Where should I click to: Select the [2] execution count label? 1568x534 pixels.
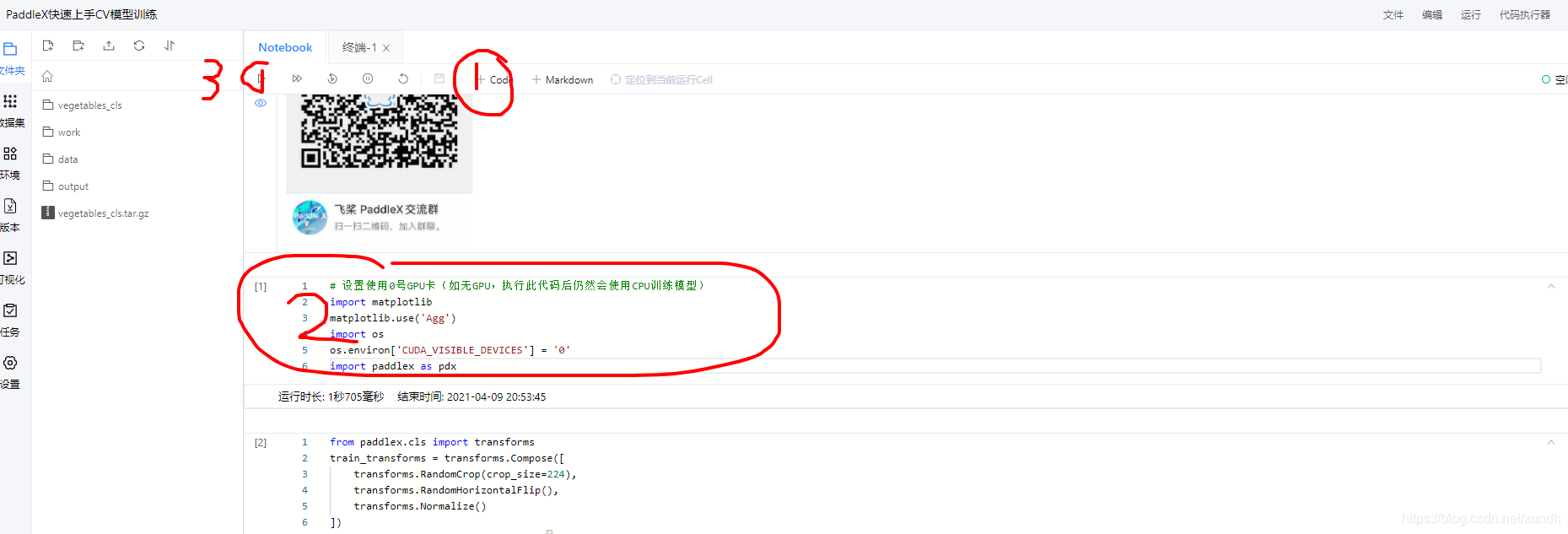tap(261, 443)
